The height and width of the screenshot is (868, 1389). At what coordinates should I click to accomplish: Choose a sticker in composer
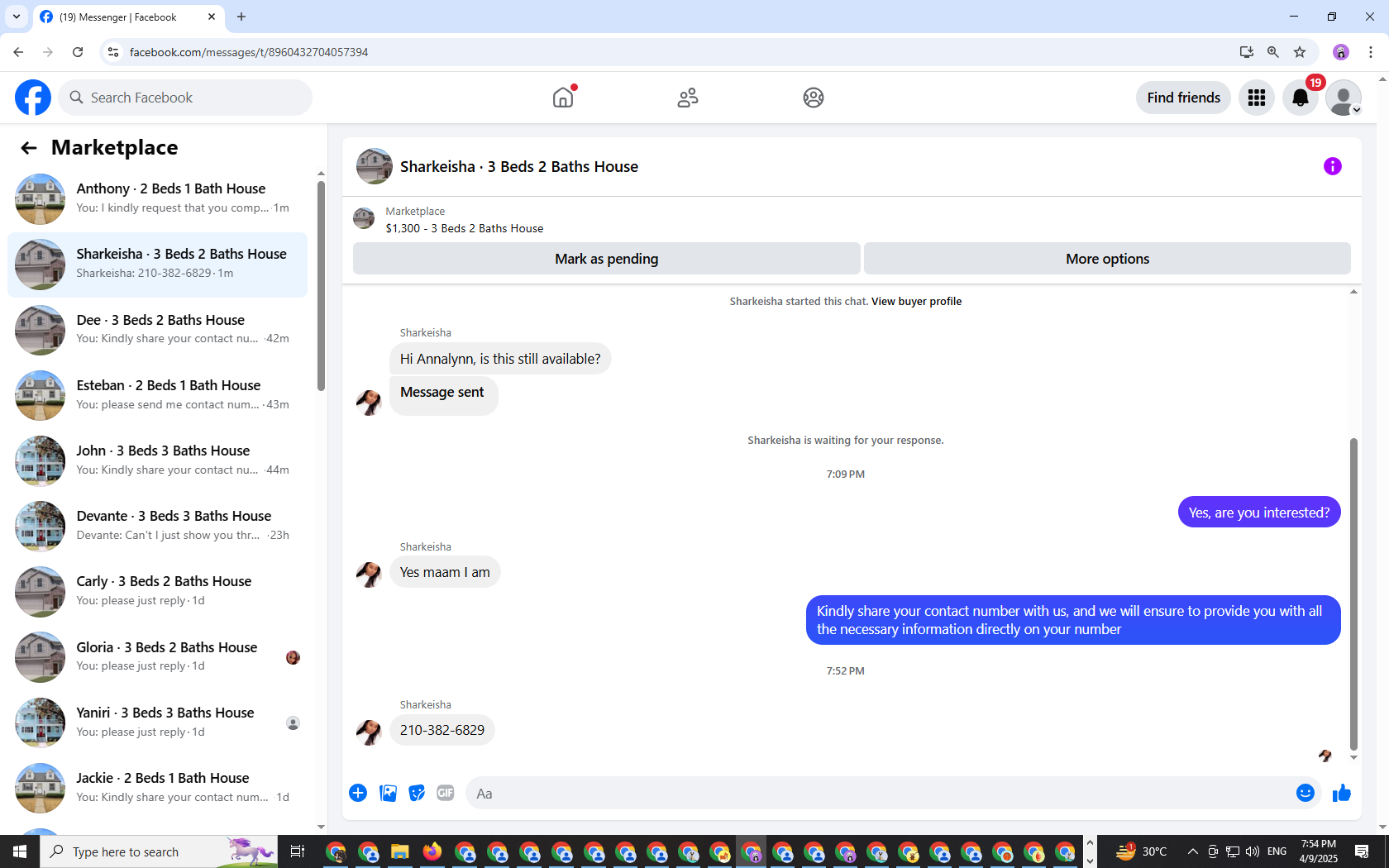tap(417, 794)
